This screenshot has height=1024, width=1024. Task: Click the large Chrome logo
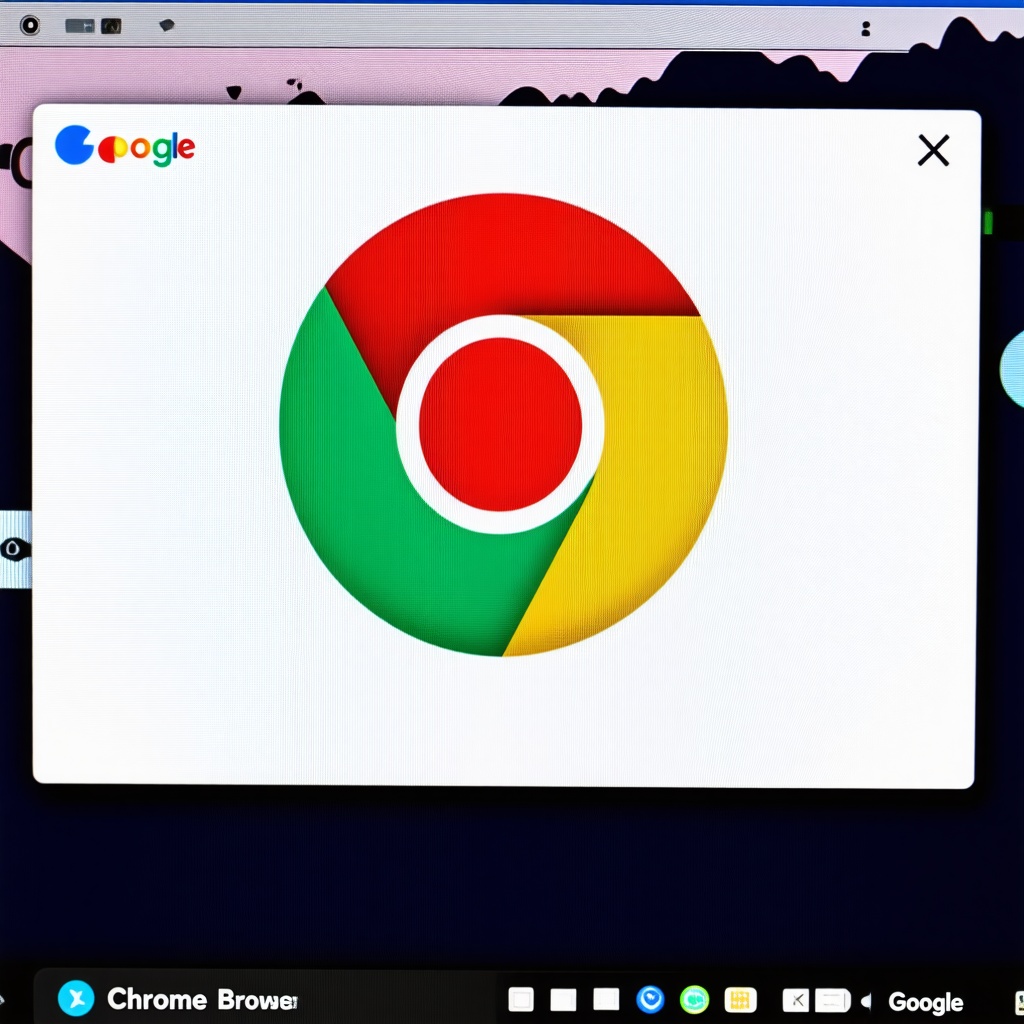click(x=503, y=424)
